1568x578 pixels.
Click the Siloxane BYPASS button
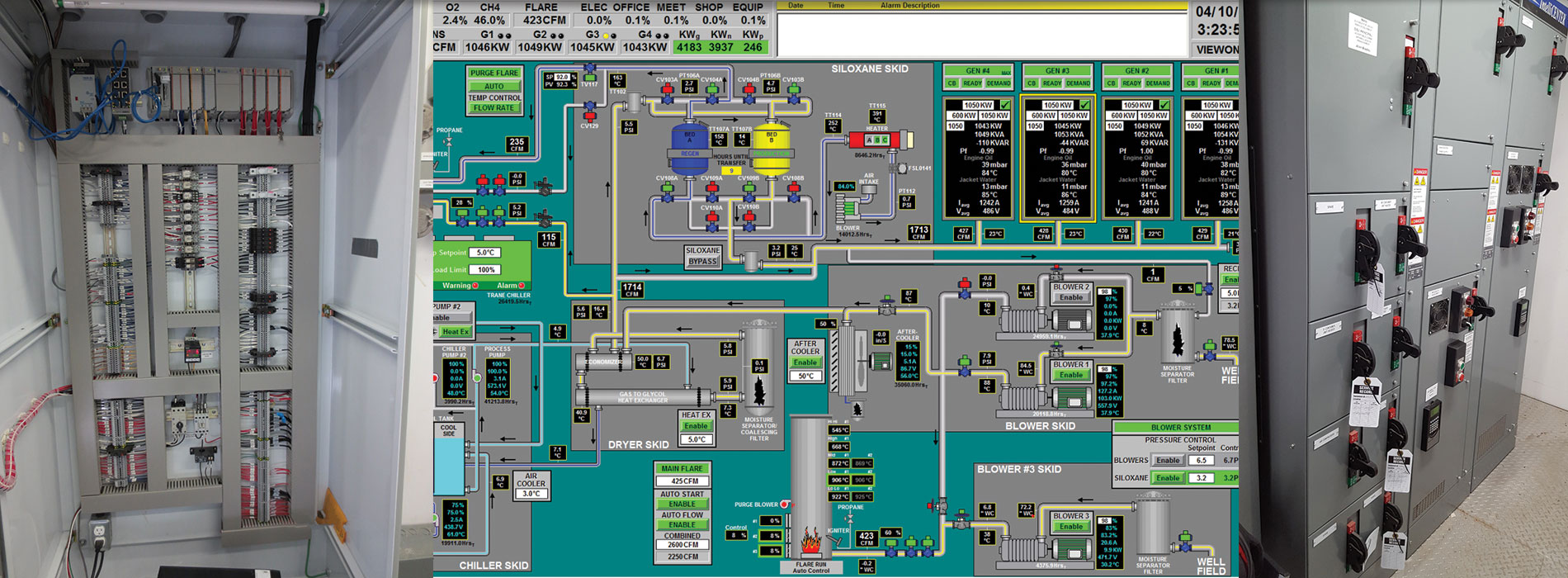(703, 262)
